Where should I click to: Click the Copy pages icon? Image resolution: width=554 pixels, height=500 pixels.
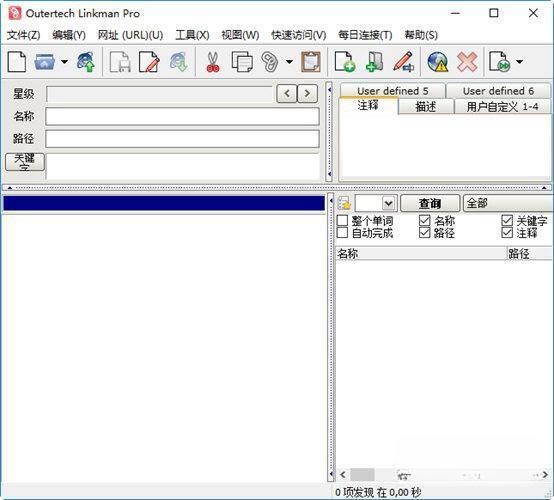(x=242, y=62)
